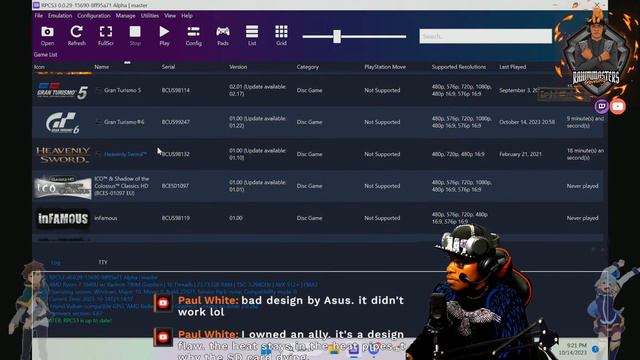Click the inFamous name text
The height and width of the screenshot is (360, 640).
(106, 218)
